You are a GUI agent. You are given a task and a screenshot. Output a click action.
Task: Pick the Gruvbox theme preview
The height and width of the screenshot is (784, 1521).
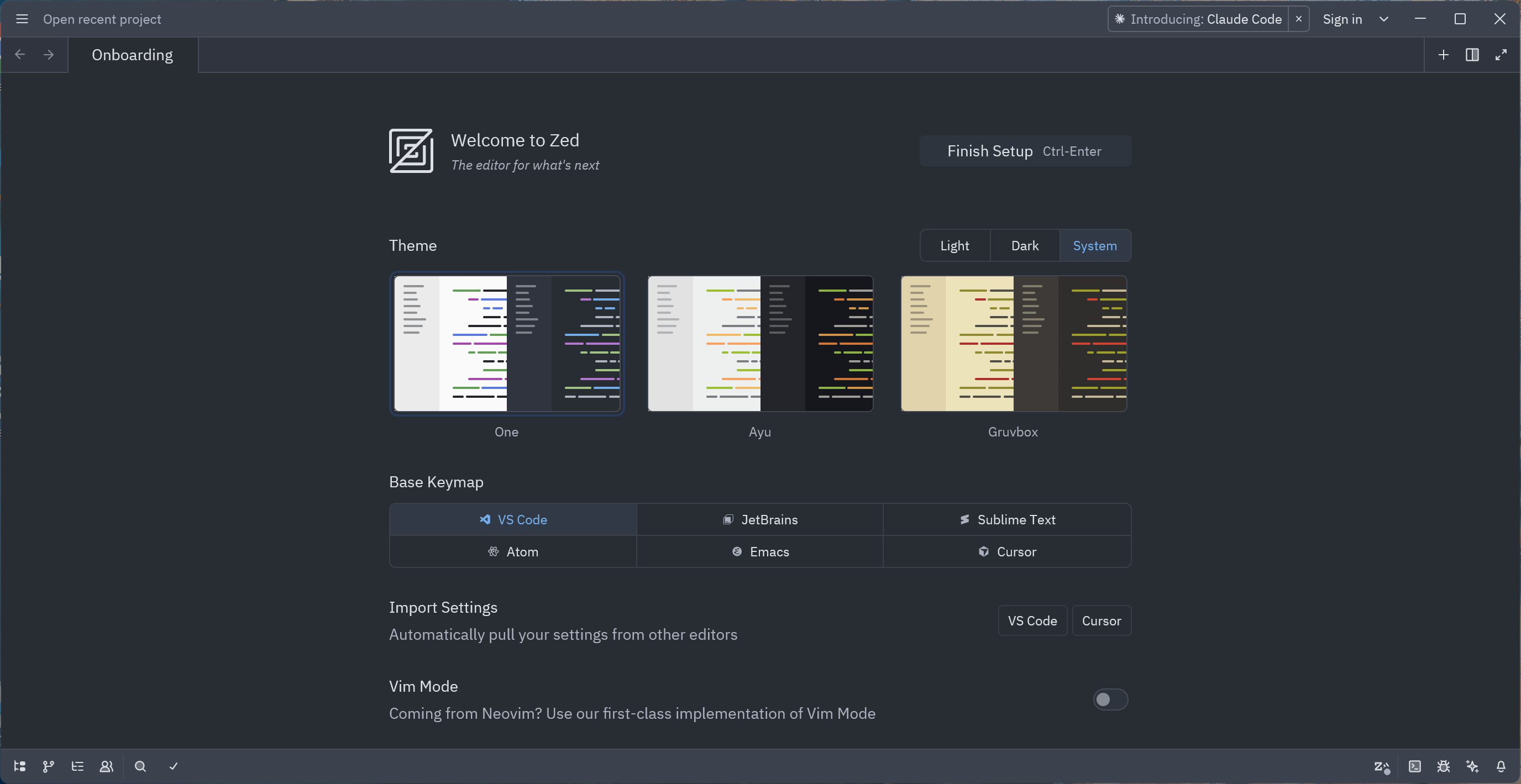[1013, 344]
